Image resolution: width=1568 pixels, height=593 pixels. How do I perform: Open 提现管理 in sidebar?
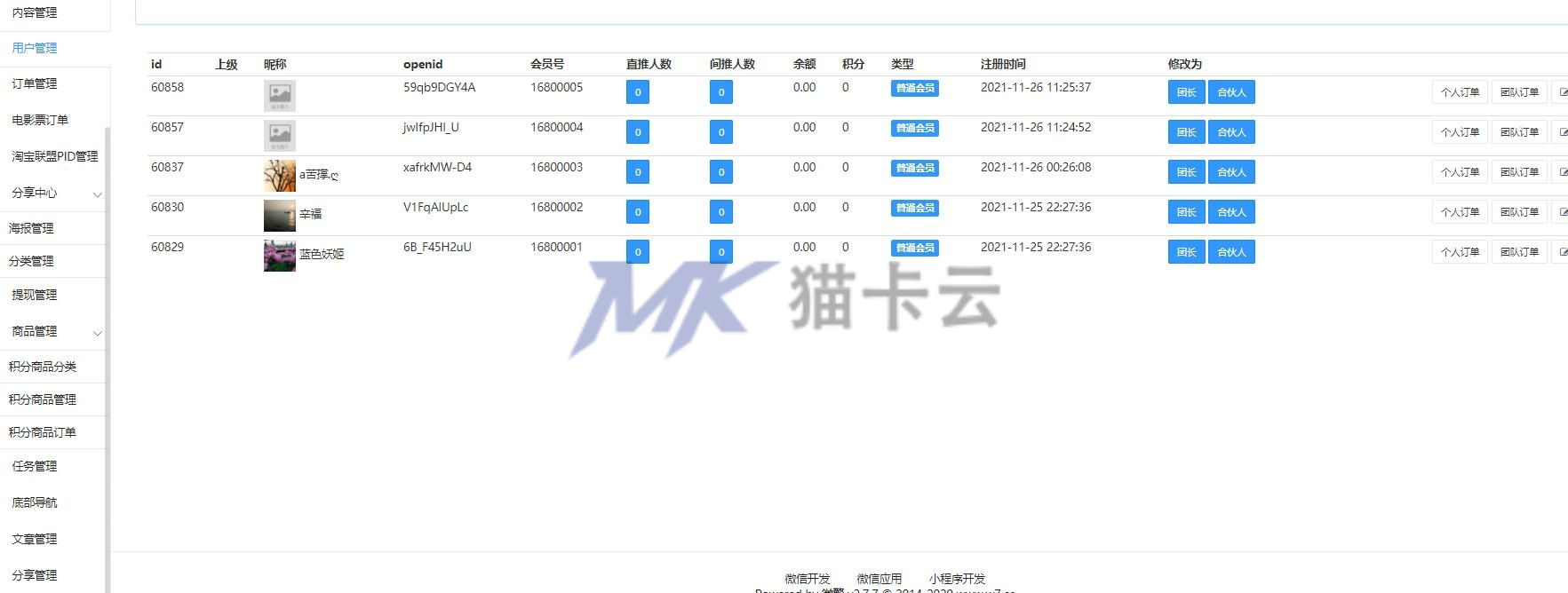[35, 295]
